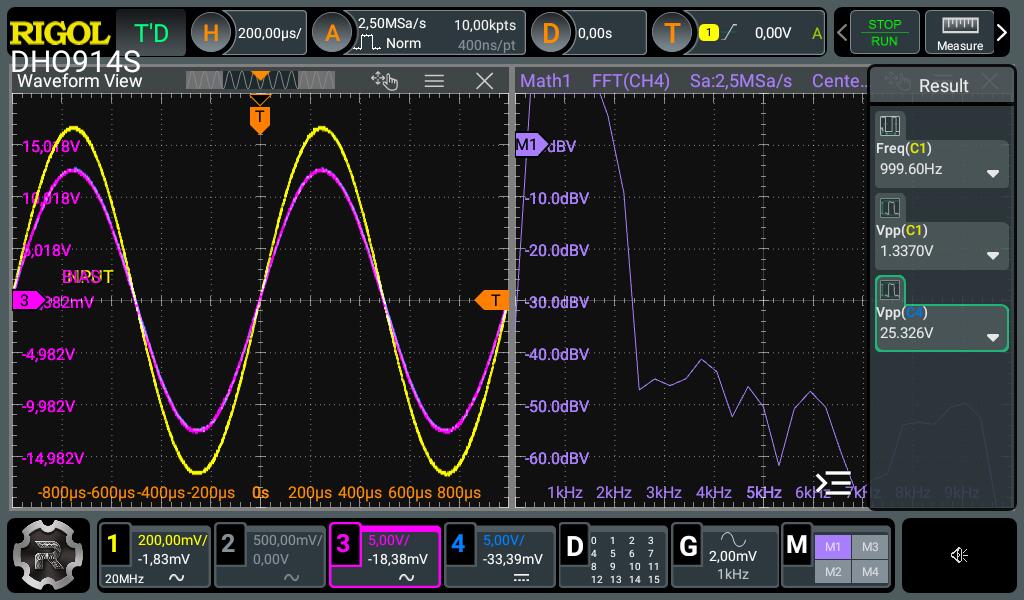Open channel 4 5,00V/ scale setting
Viewport: 1024px width, 600px height.
tap(504, 541)
